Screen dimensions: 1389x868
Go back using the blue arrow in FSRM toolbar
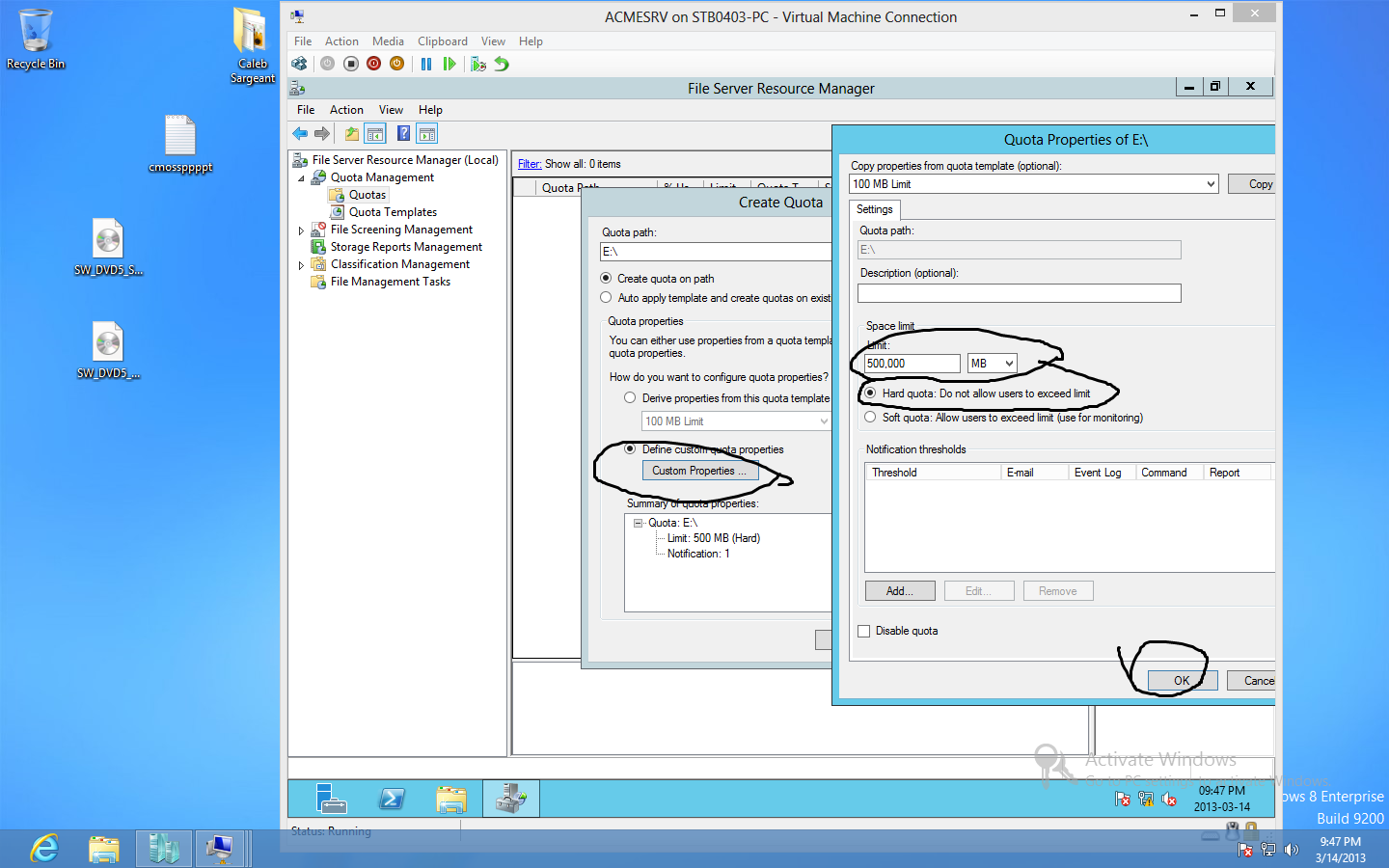(x=300, y=134)
